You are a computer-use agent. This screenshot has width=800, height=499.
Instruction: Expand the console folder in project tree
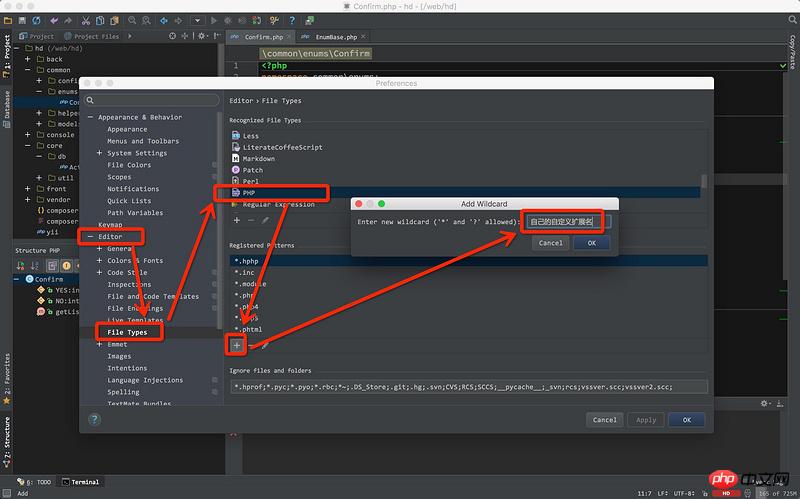click(28, 135)
